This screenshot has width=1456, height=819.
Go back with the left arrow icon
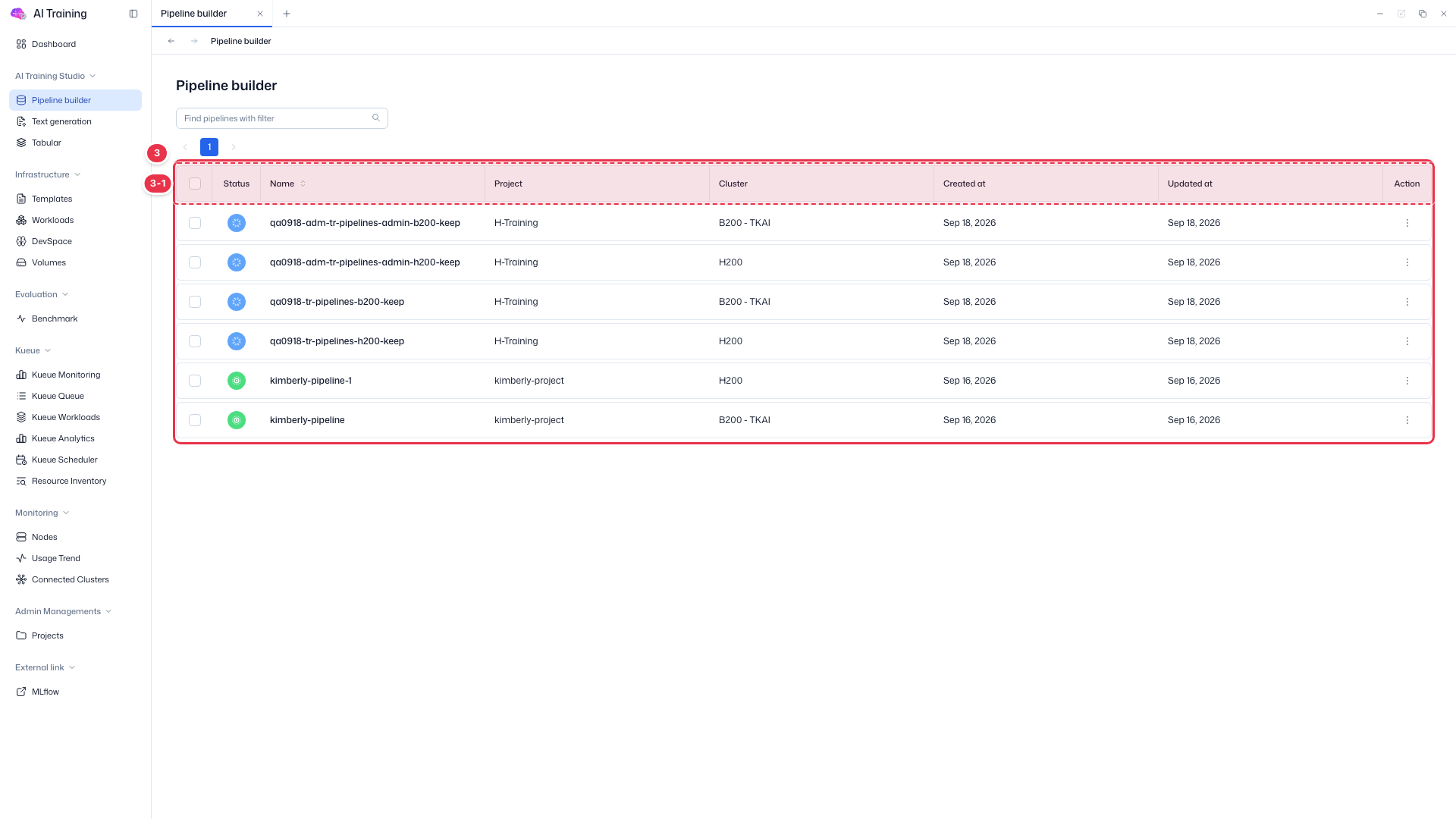pyautogui.click(x=171, y=41)
